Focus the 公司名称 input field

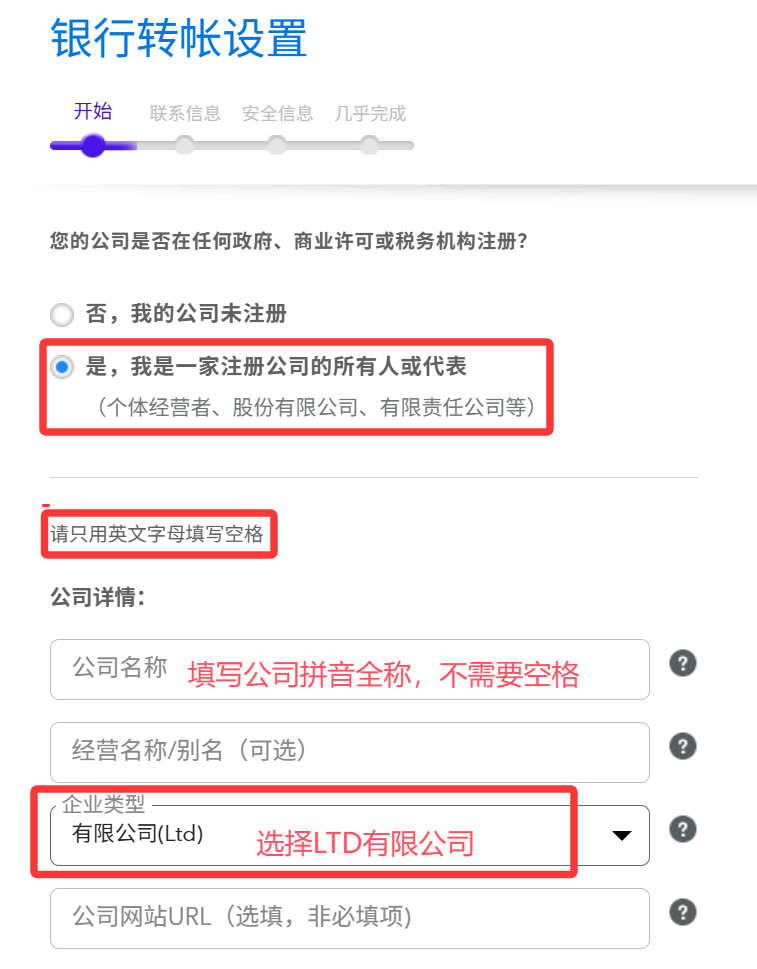350,669
